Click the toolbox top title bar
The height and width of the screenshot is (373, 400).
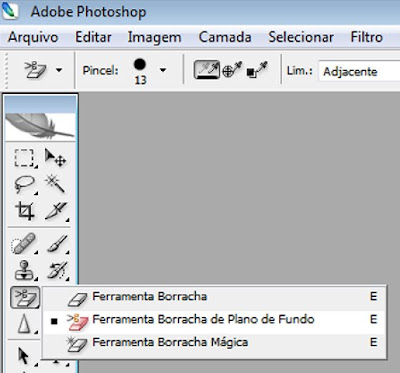(40, 104)
